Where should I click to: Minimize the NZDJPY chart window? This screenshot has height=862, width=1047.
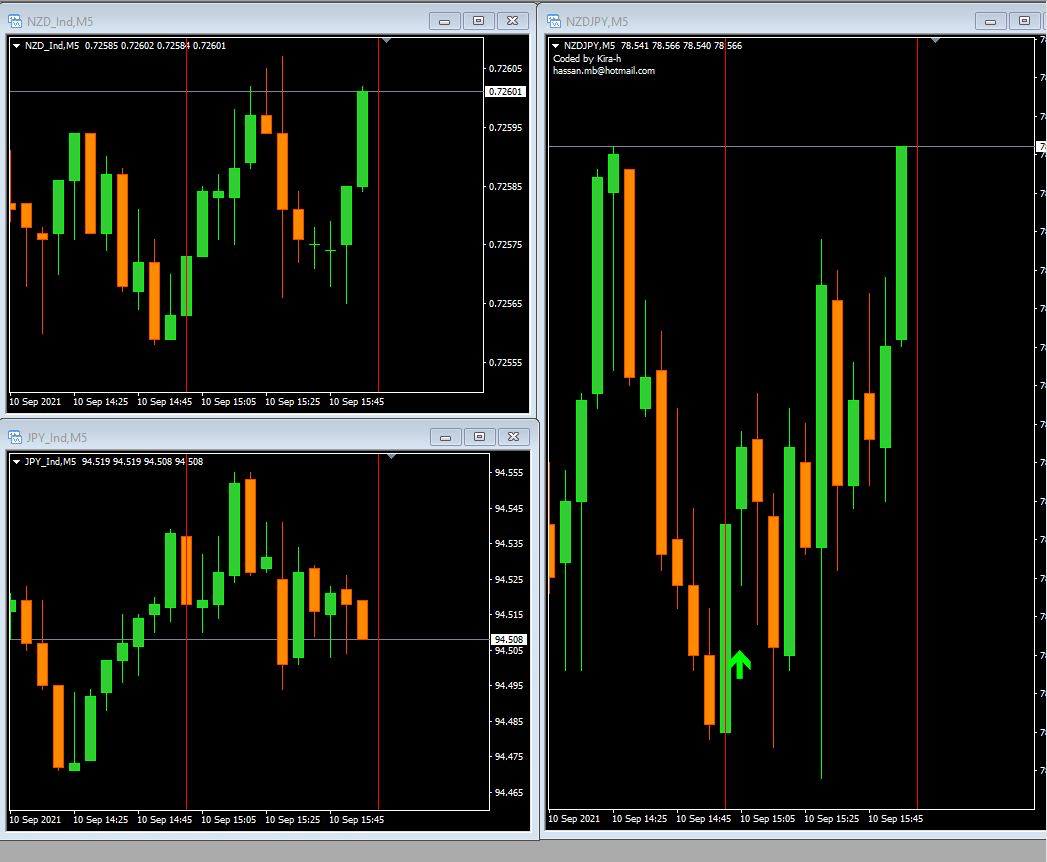991,20
